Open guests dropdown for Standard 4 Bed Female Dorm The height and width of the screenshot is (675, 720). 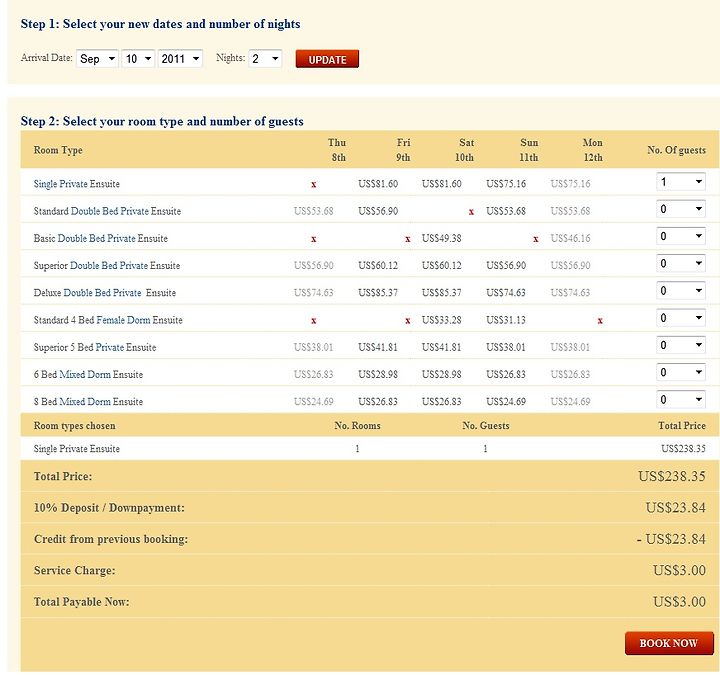681,318
